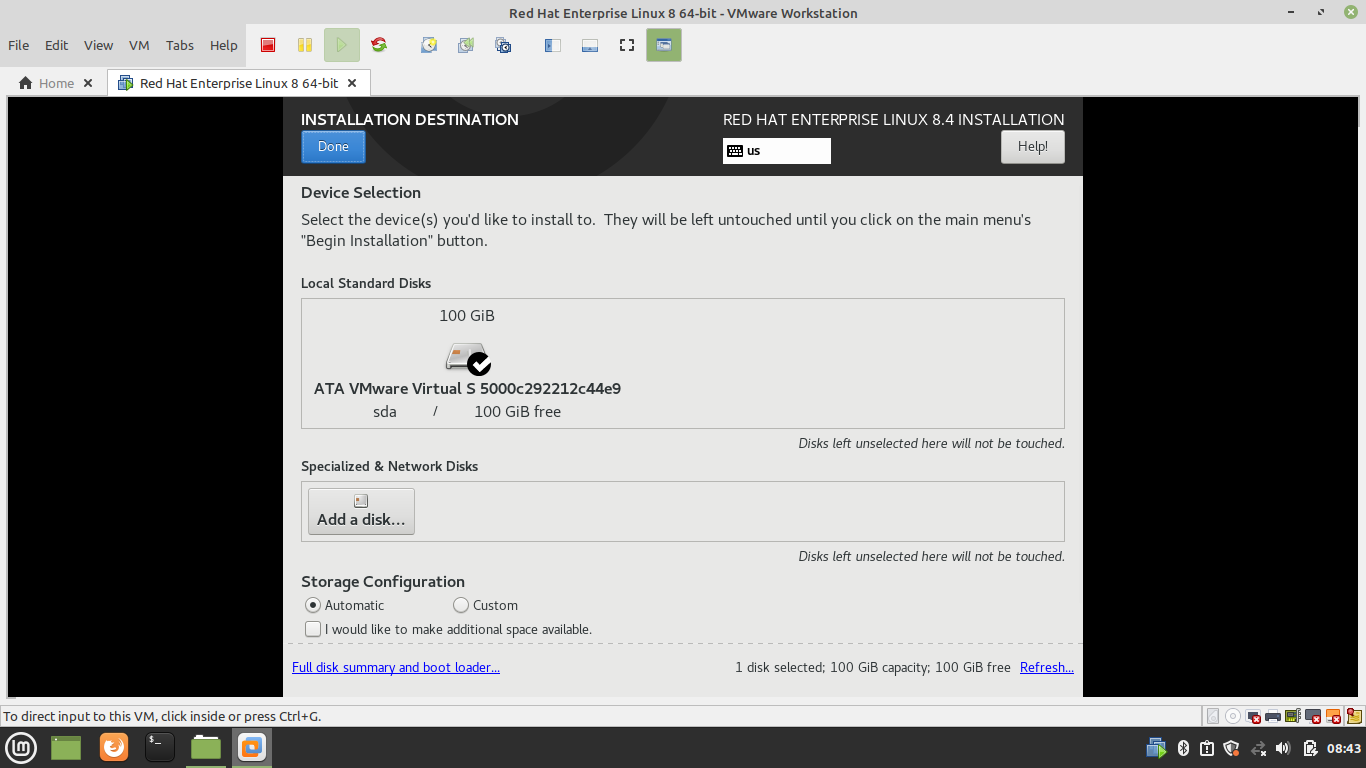
Task: Select the Automatic storage configuration radio
Action: [313, 605]
